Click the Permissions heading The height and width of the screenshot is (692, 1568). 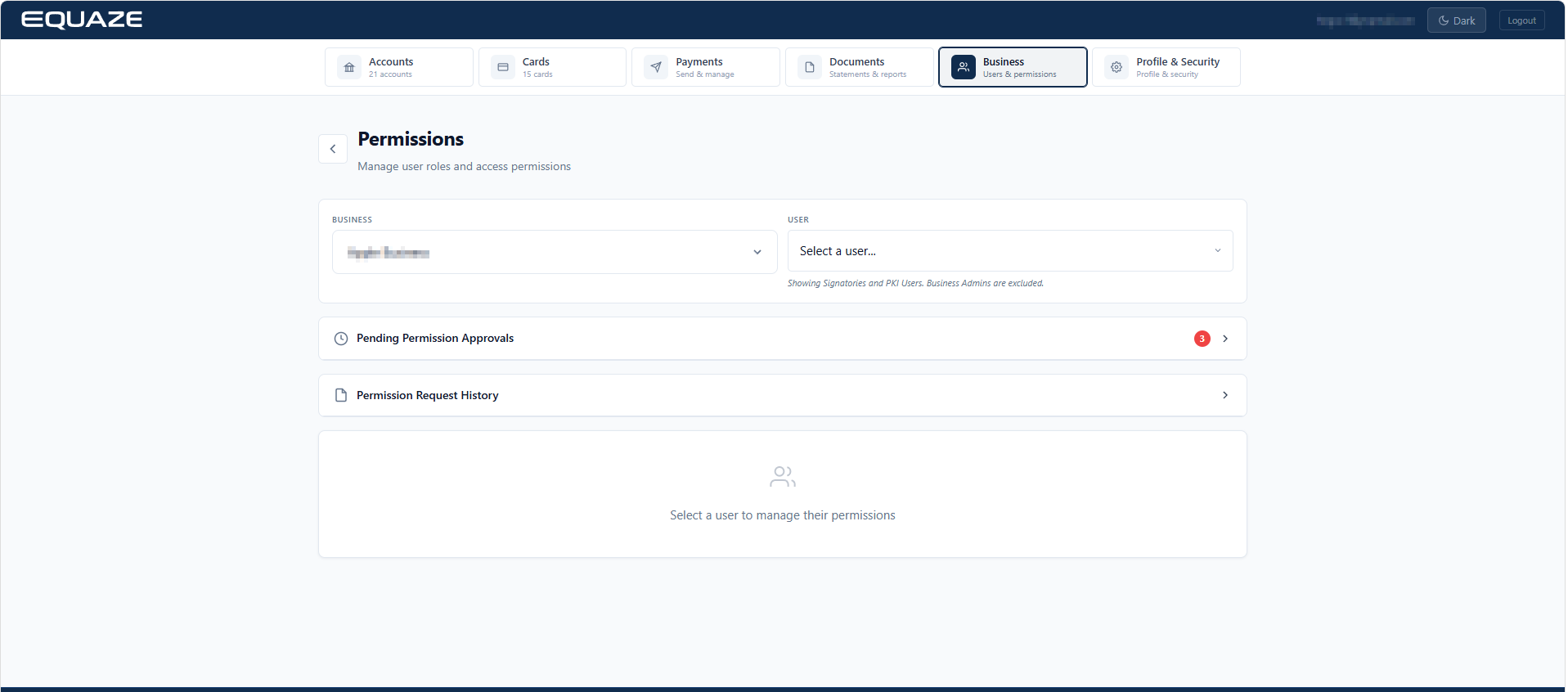point(411,139)
